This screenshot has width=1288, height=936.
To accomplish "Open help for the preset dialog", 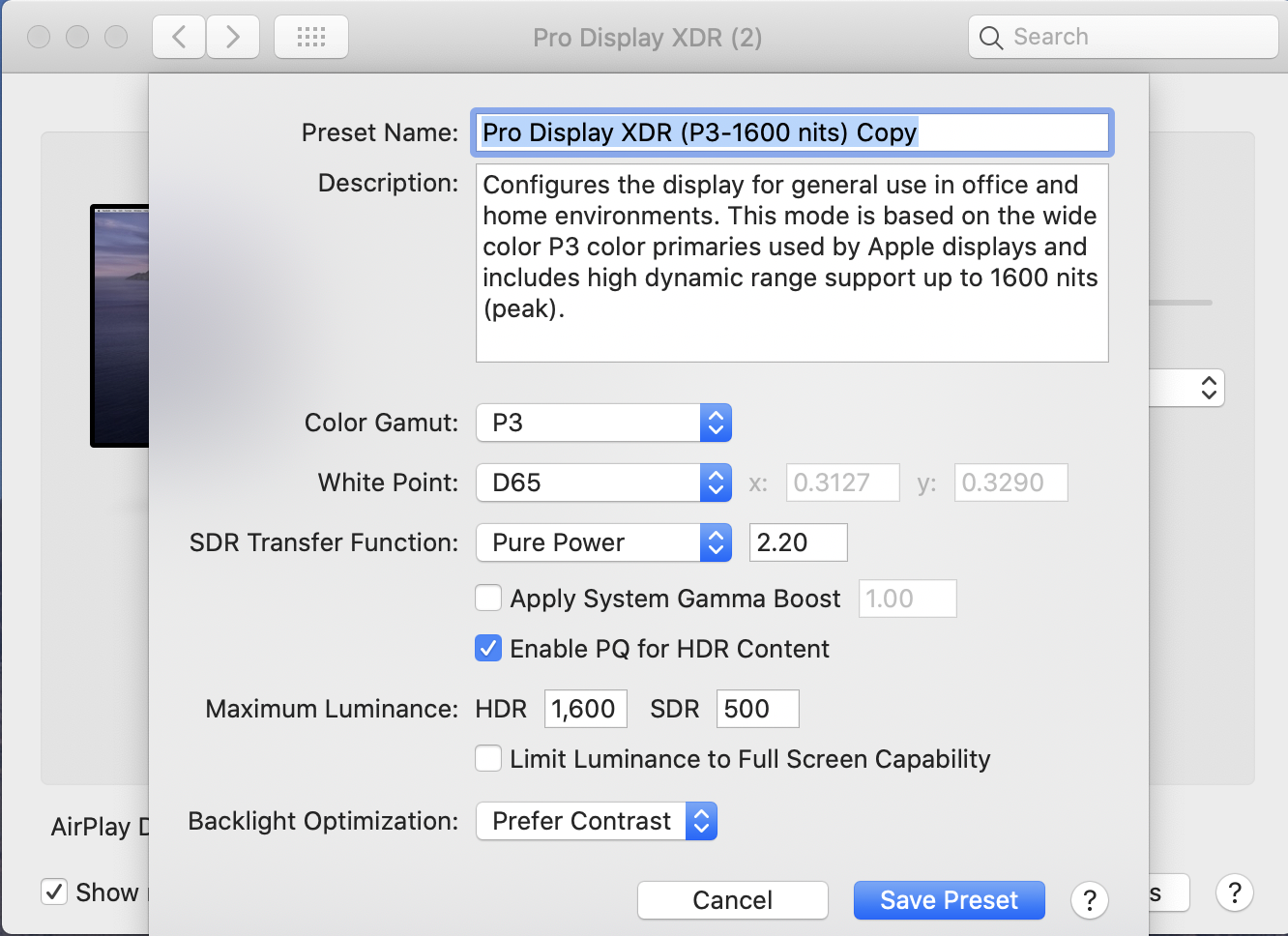I will [1090, 900].
